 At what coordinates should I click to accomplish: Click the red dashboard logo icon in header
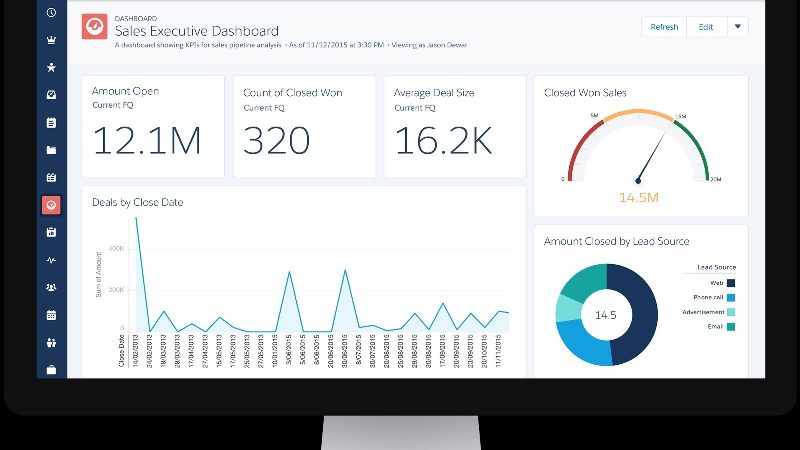pyautogui.click(x=94, y=27)
